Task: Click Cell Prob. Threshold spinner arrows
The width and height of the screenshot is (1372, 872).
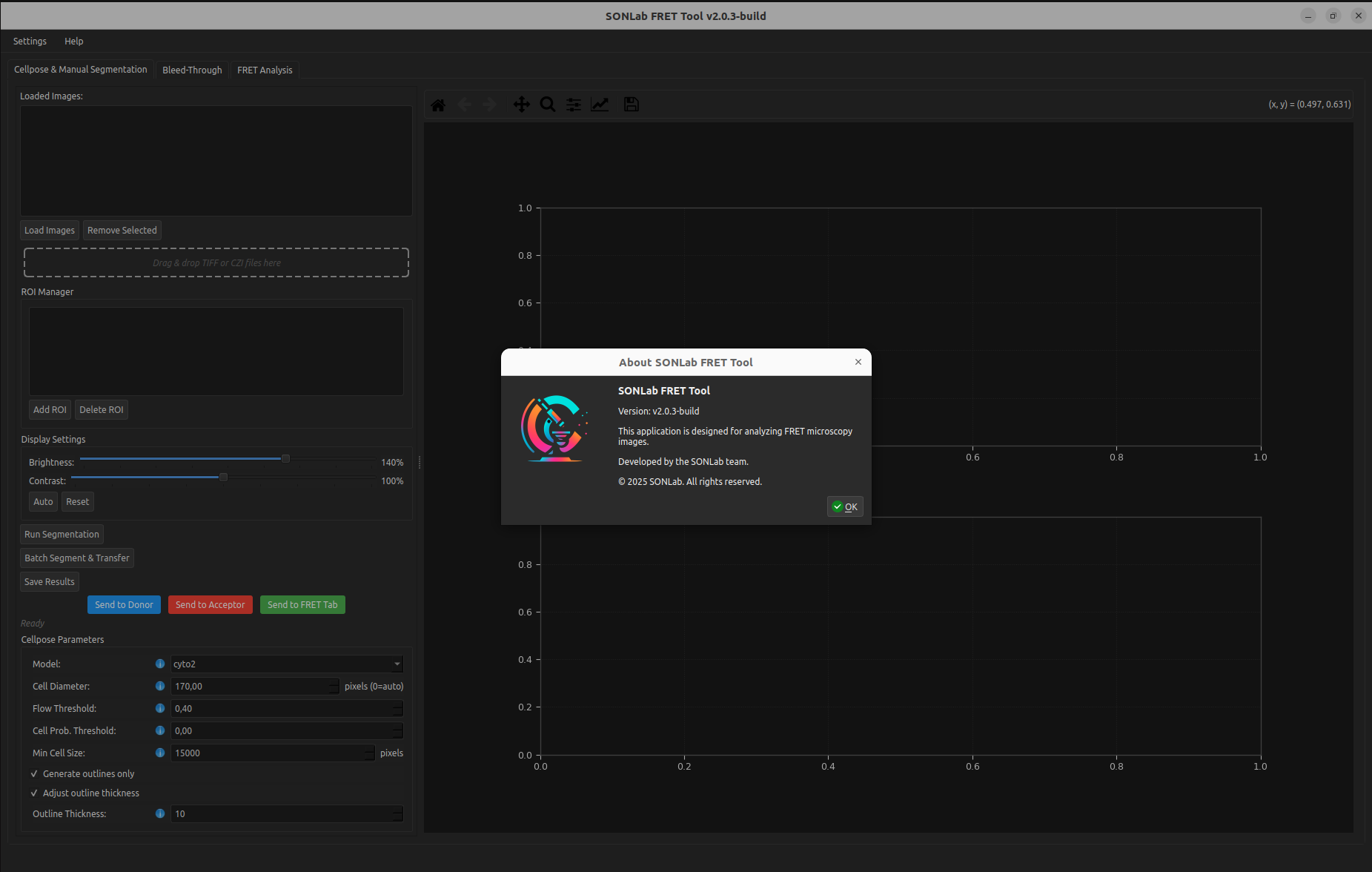Action: pyautogui.click(x=398, y=730)
